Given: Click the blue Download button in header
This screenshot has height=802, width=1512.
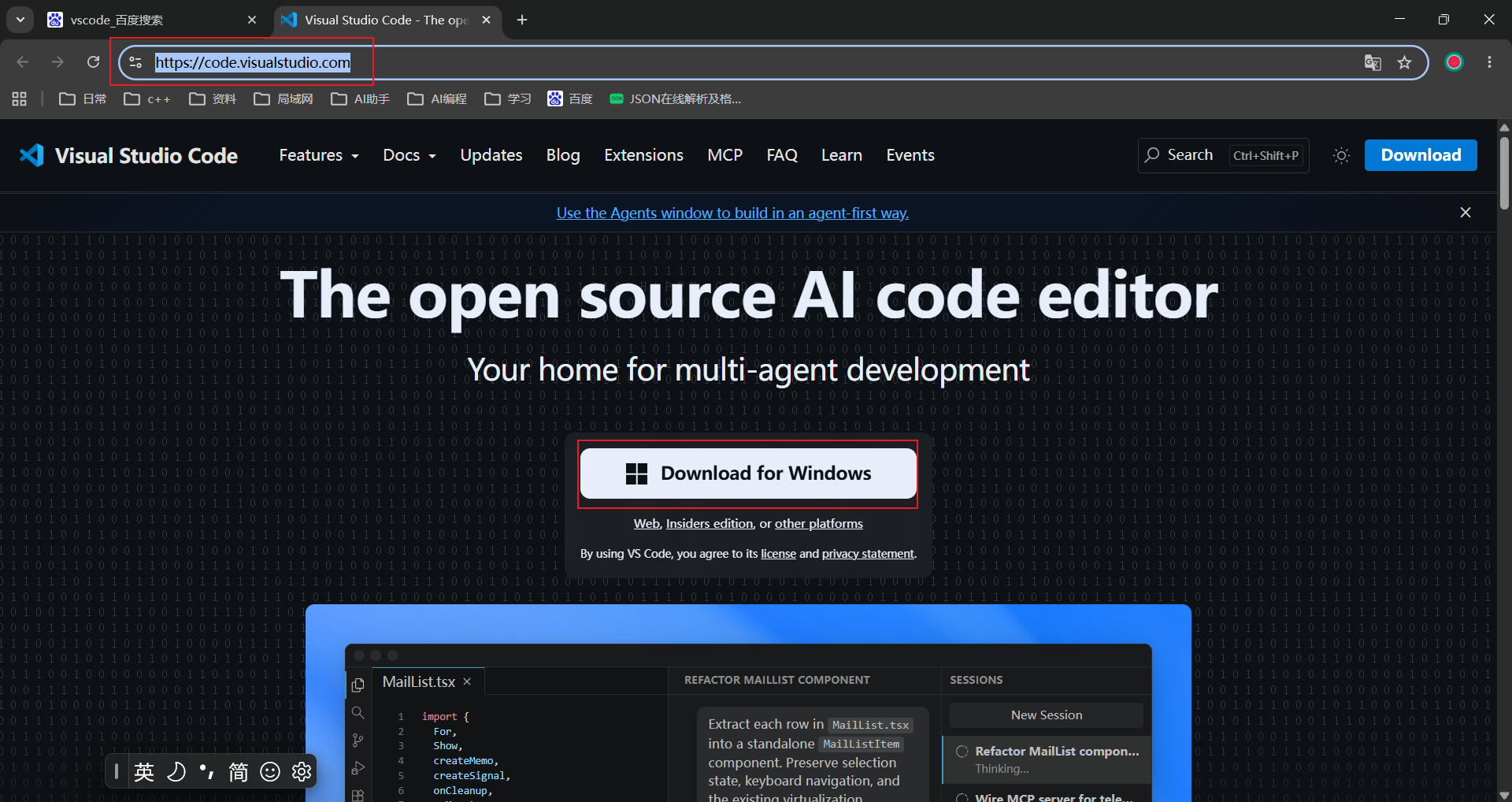Looking at the screenshot, I should pos(1421,155).
